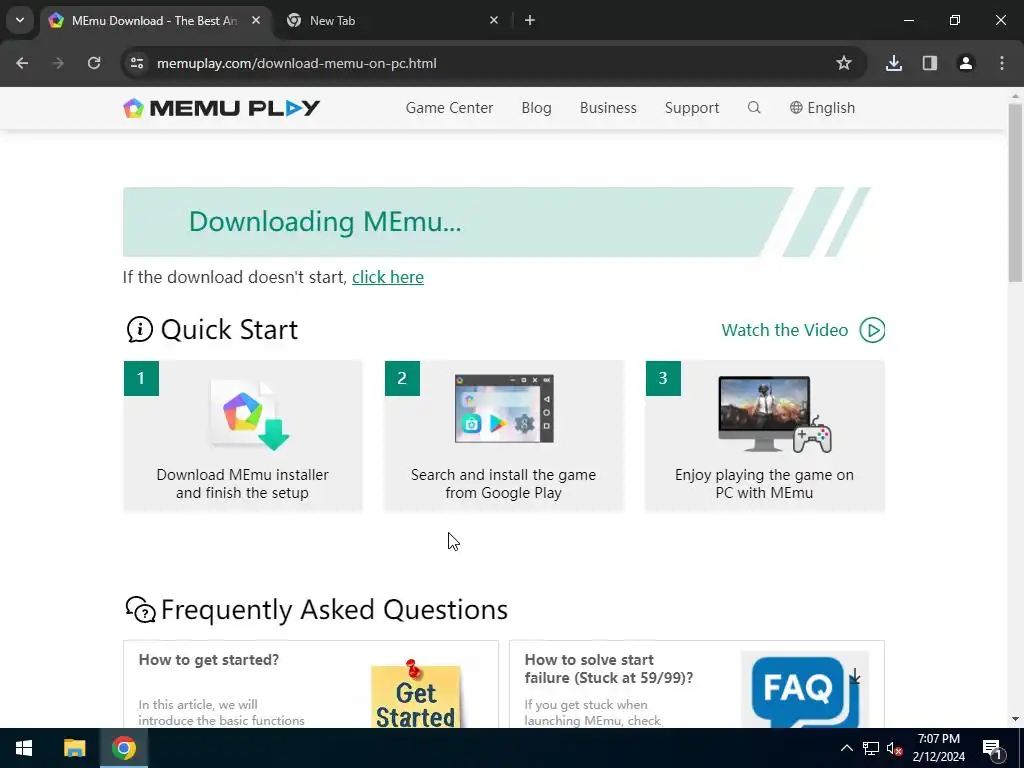Click the emulator window image in step 2
The width and height of the screenshot is (1024, 768).
(x=504, y=409)
